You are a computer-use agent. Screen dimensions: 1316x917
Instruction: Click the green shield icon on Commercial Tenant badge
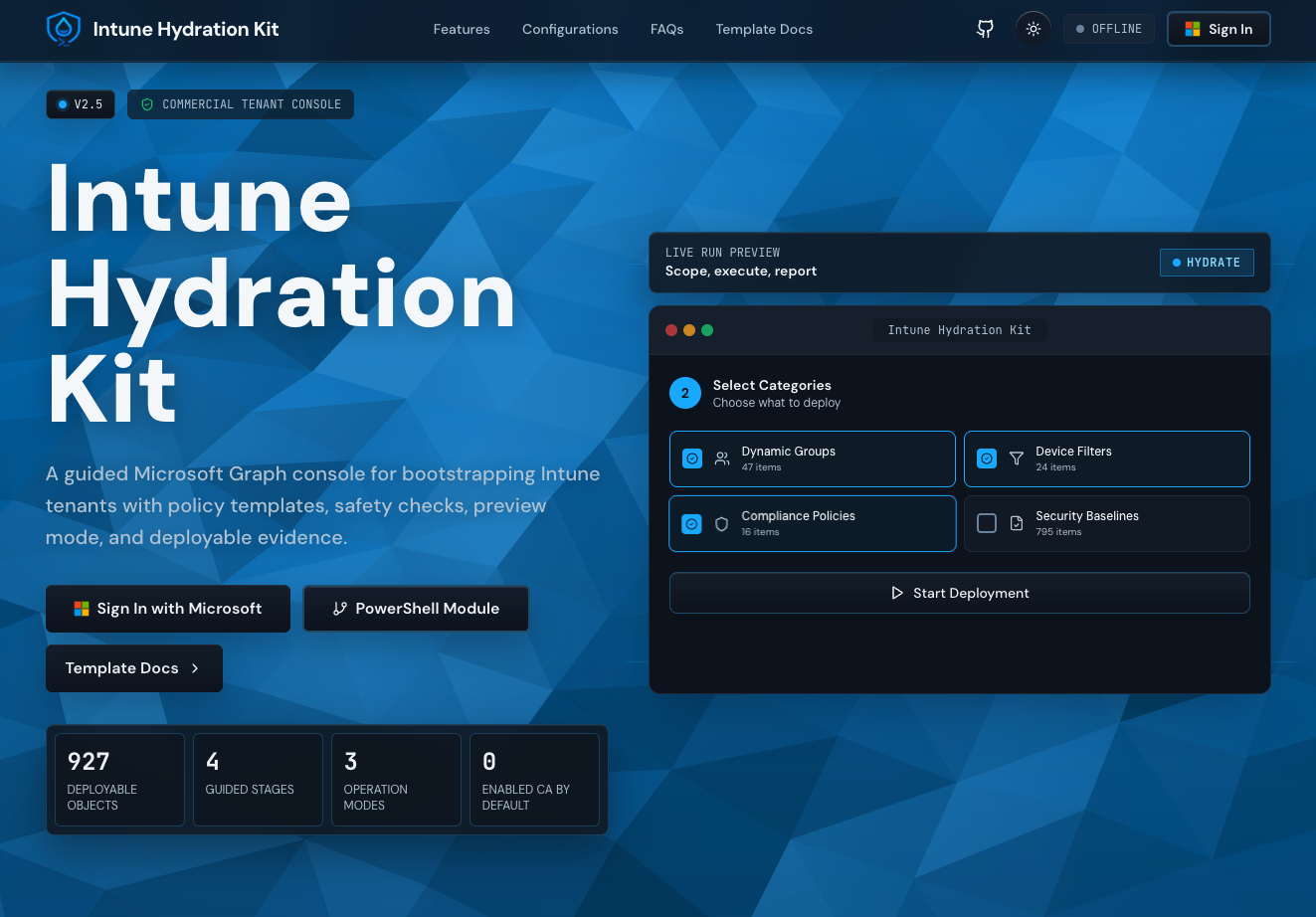click(x=147, y=104)
